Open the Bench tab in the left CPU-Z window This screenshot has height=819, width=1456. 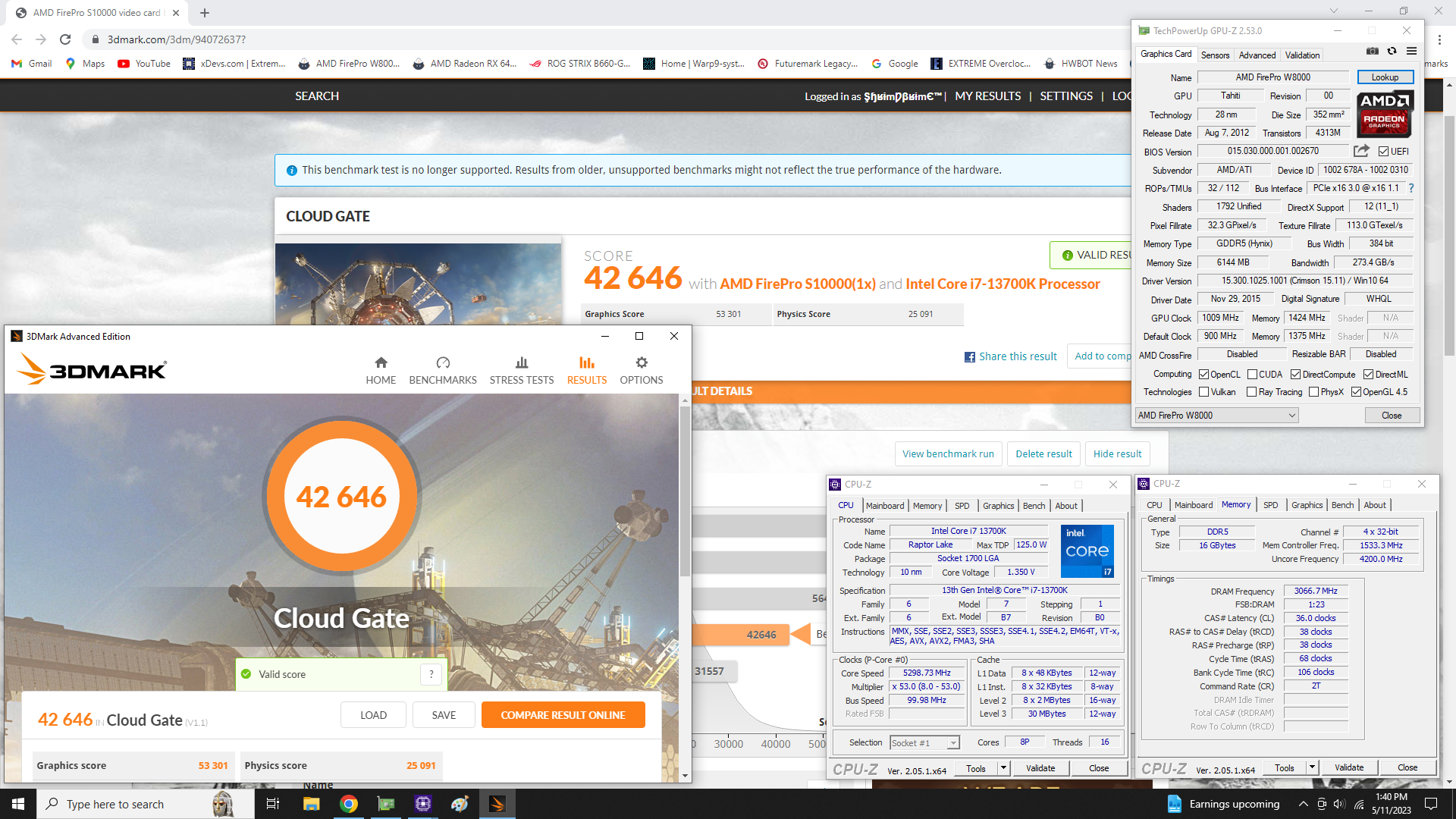(1034, 506)
